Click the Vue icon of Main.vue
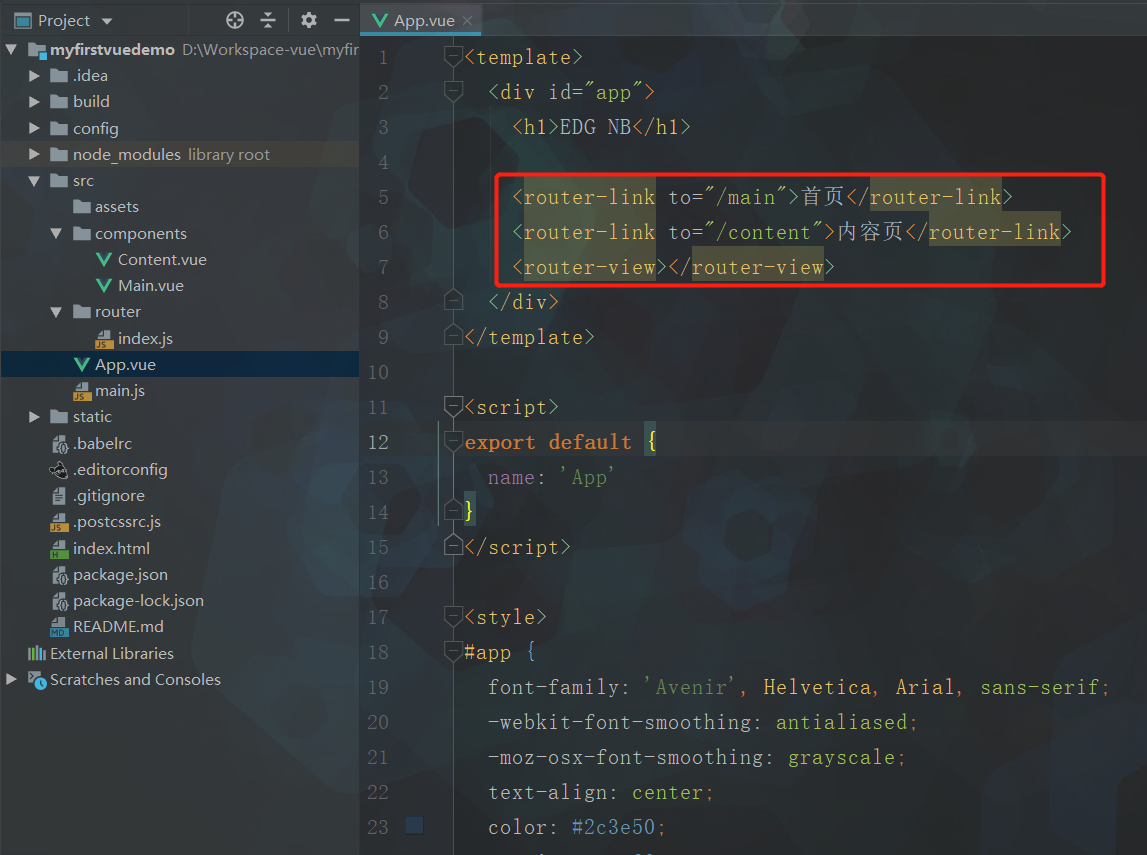The width and height of the screenshot is (1147, 855). (105, 286)
